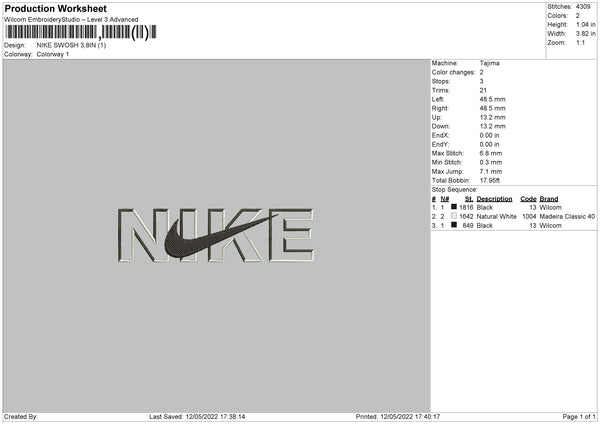The height and width of the screenshot is (424, 600).
Task: Click the 'St.' column header
Action: 469,199
